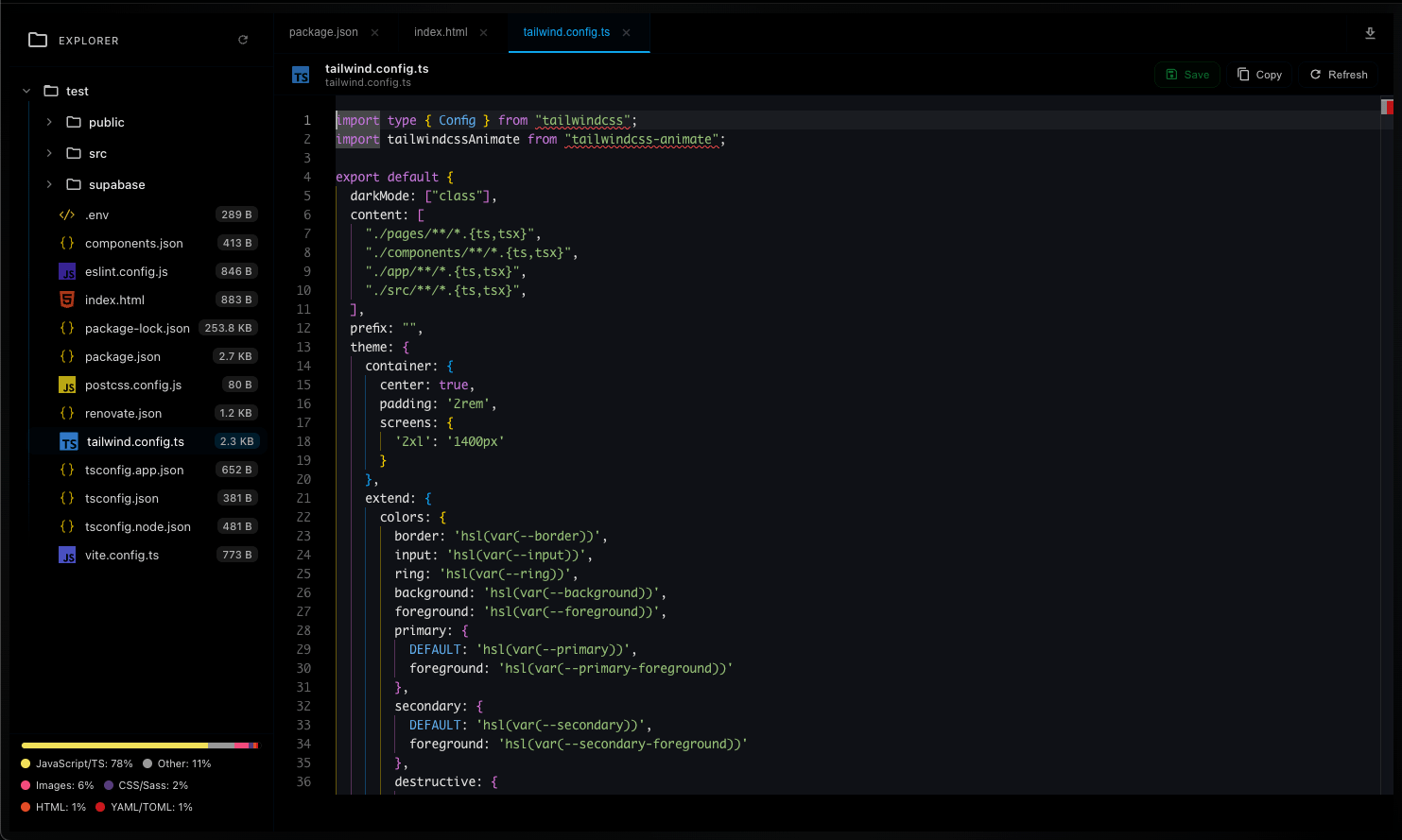Close the tailwind.config.ts tab
The width and height of the screenshot is (1402, 840).
pyautogui.click(x=626, y=32)
